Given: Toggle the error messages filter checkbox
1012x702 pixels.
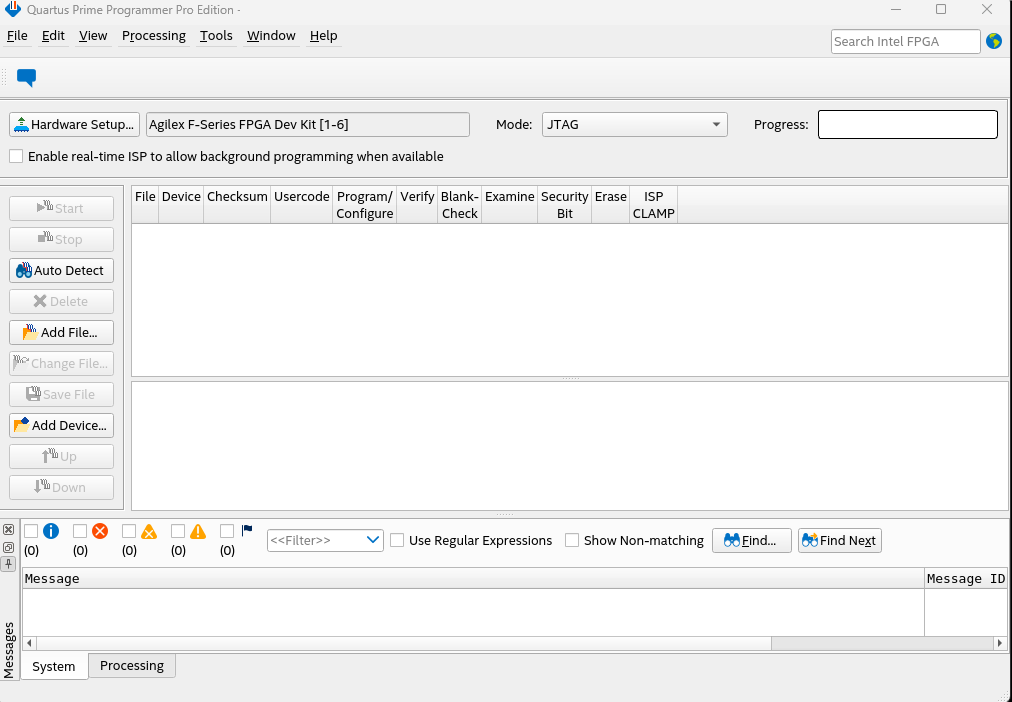Looking at the screenshot, I should [80, 531].
